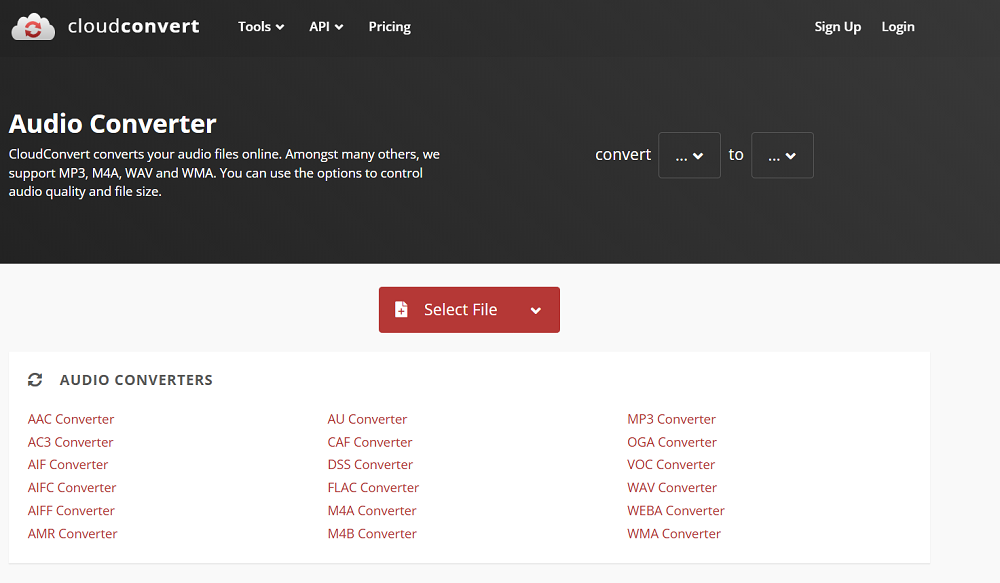Image resolution: width=1000 pixels, height=583 pixels.
Task: Click the Audio Converter page heading
Action: [x=112, y=124]
